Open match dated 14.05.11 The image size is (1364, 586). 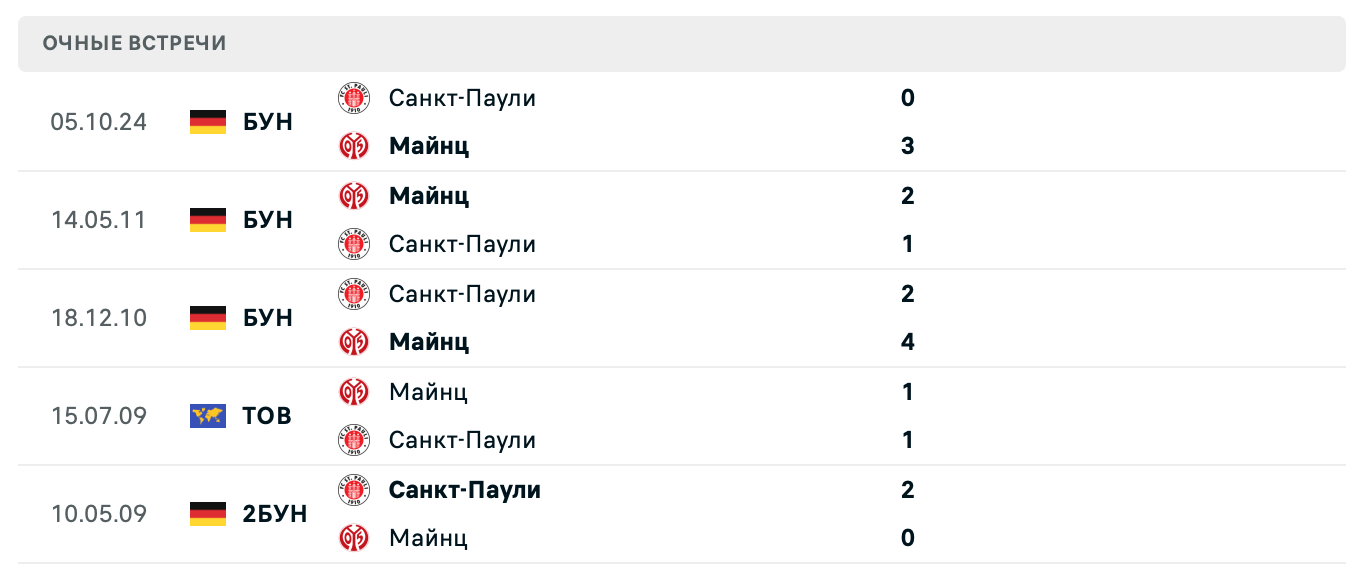[x=99, y=220]
